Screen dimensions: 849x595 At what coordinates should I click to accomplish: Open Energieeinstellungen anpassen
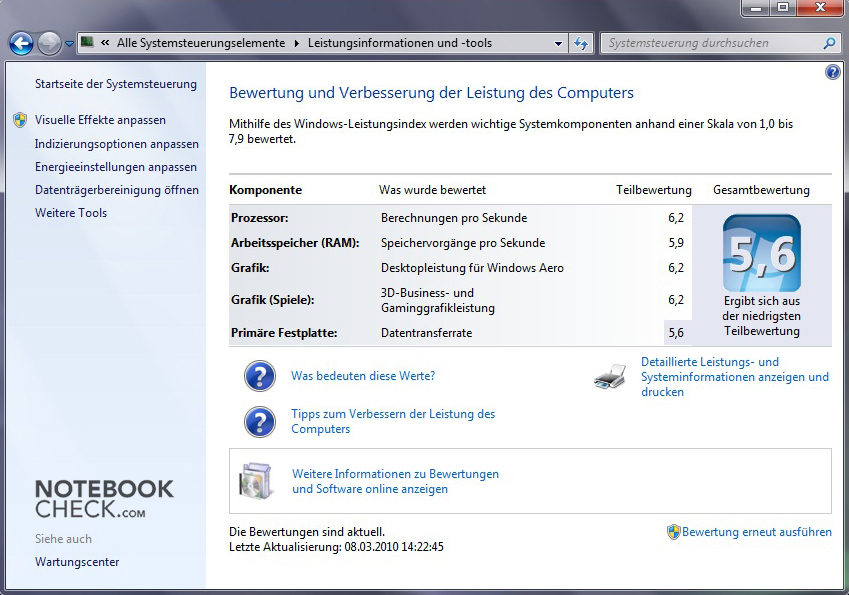pos(116,167)
